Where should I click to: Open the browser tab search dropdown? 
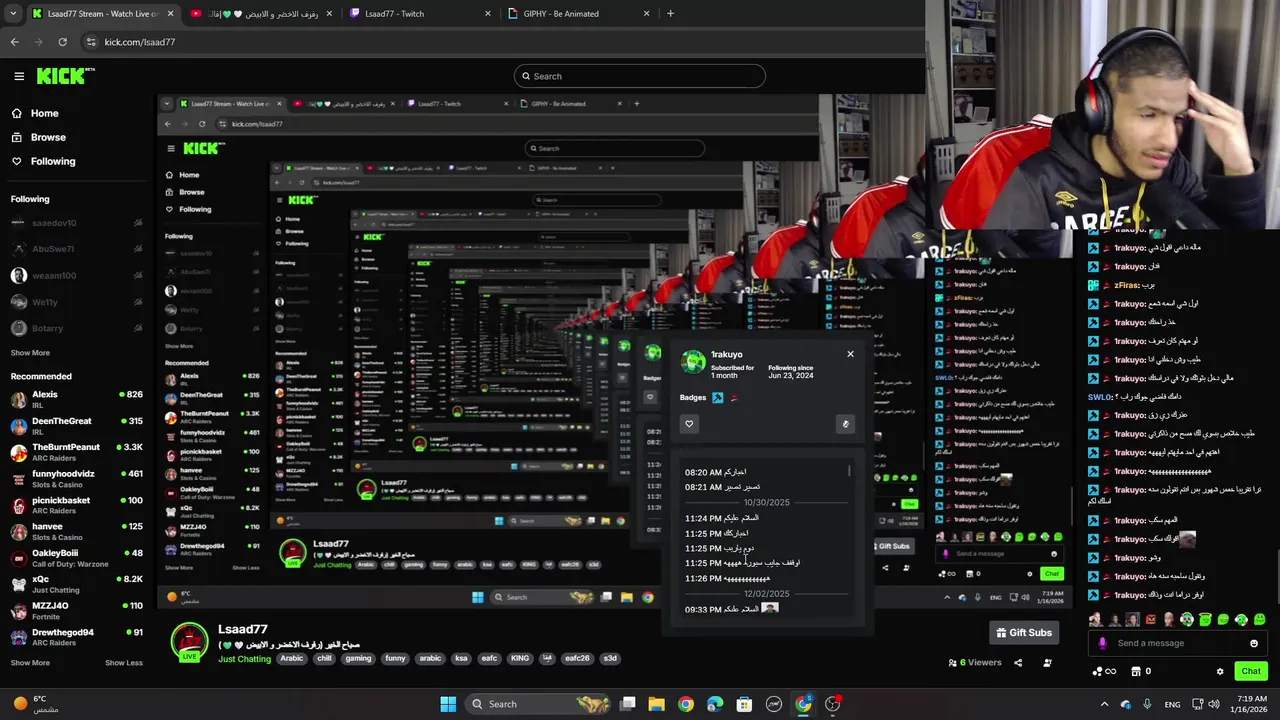12,14
